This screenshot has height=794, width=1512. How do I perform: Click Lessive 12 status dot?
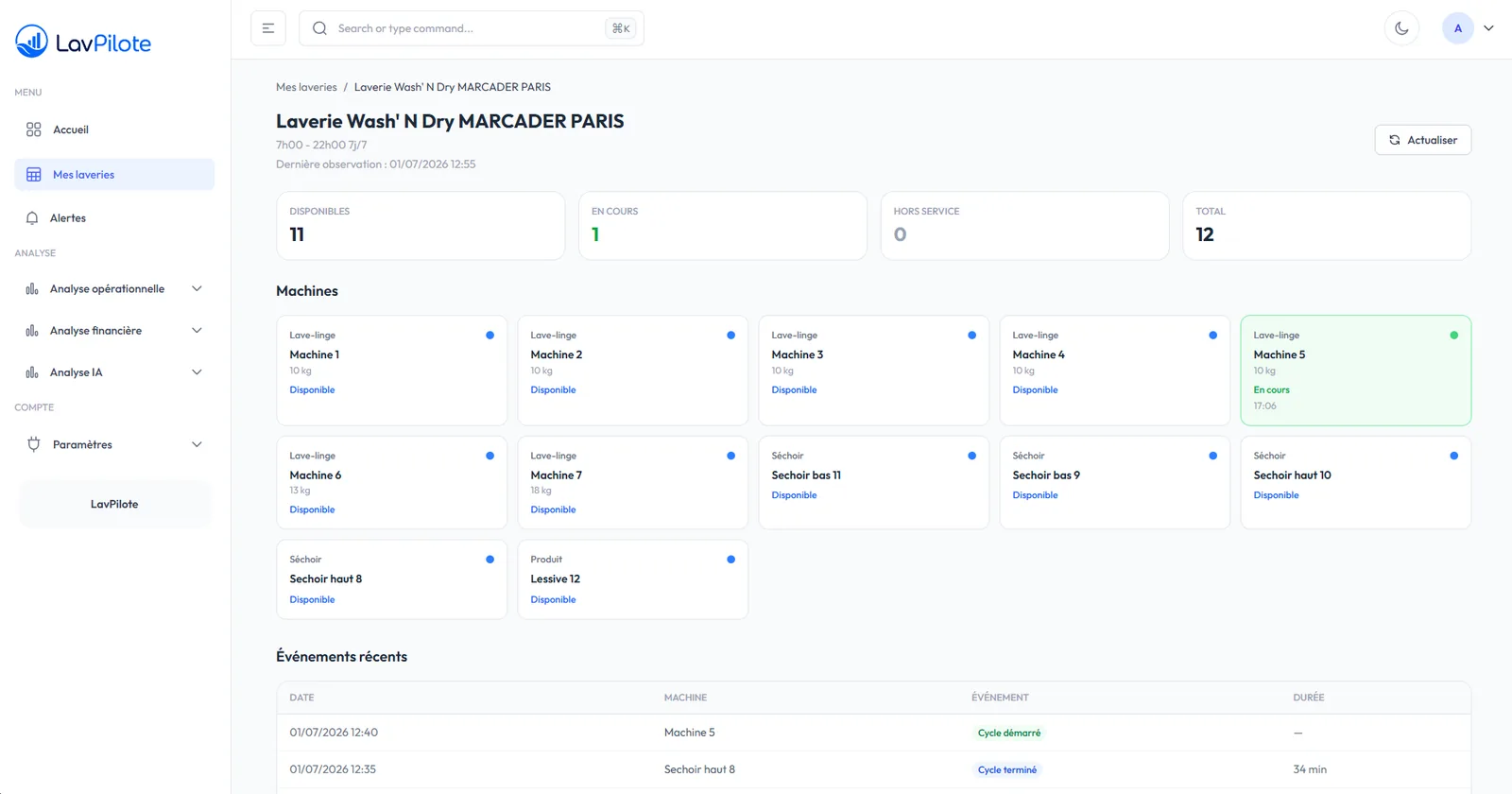(730, 560)
